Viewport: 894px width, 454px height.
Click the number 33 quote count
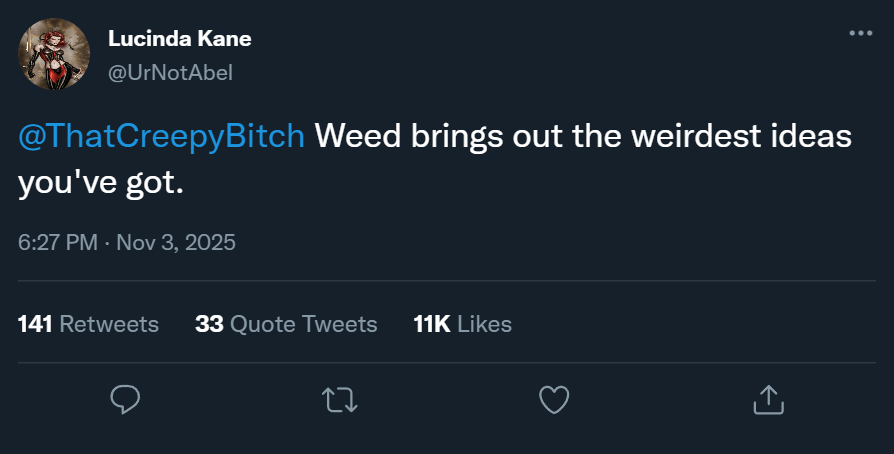[209, 324]
